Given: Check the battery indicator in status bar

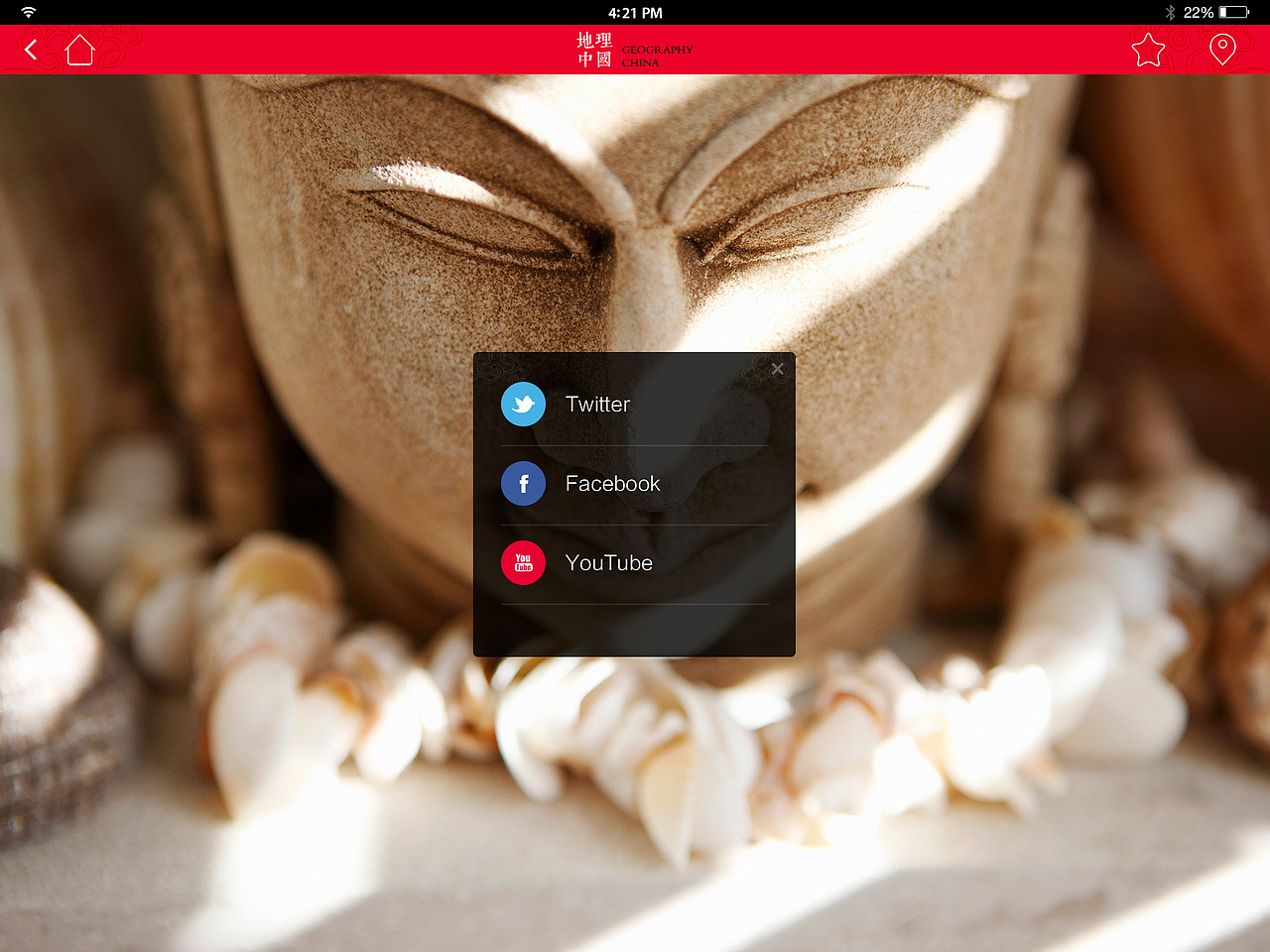Looking at the screenshot, I should [x=1234, y=12].
